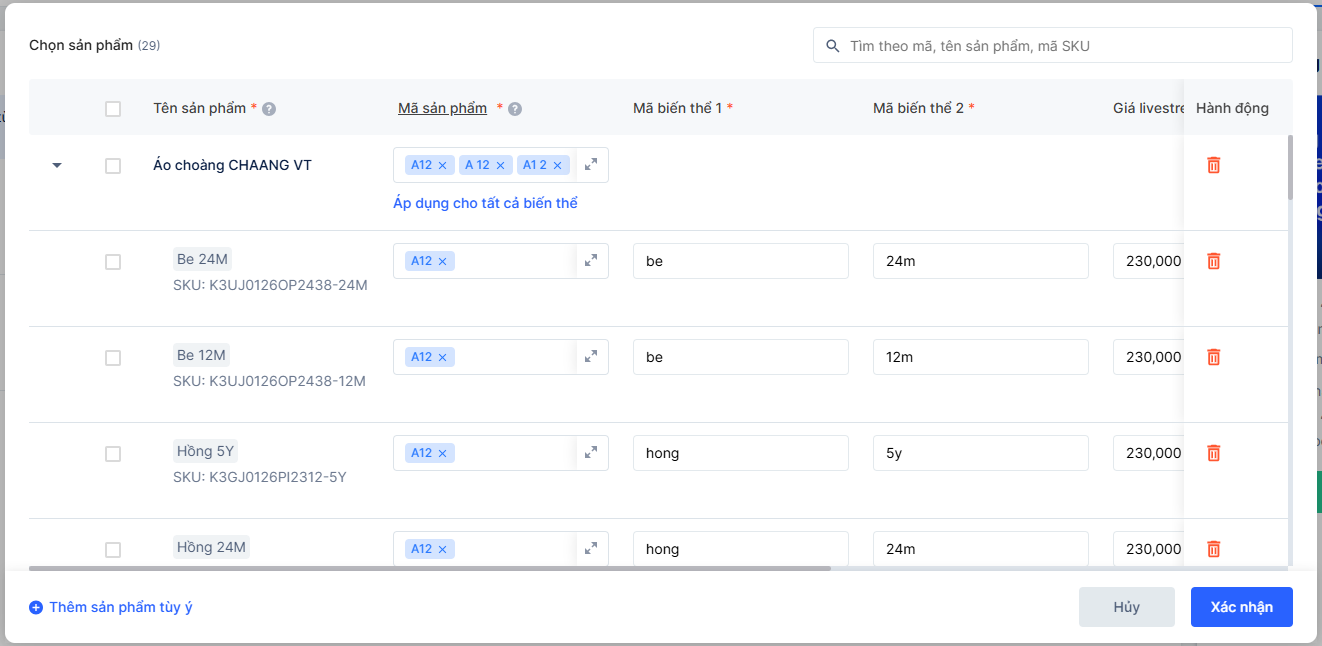Delete the Be 24M variant row
Image resolution: width=1322 pixels, height=646 pixels.
pos(1213,261)
